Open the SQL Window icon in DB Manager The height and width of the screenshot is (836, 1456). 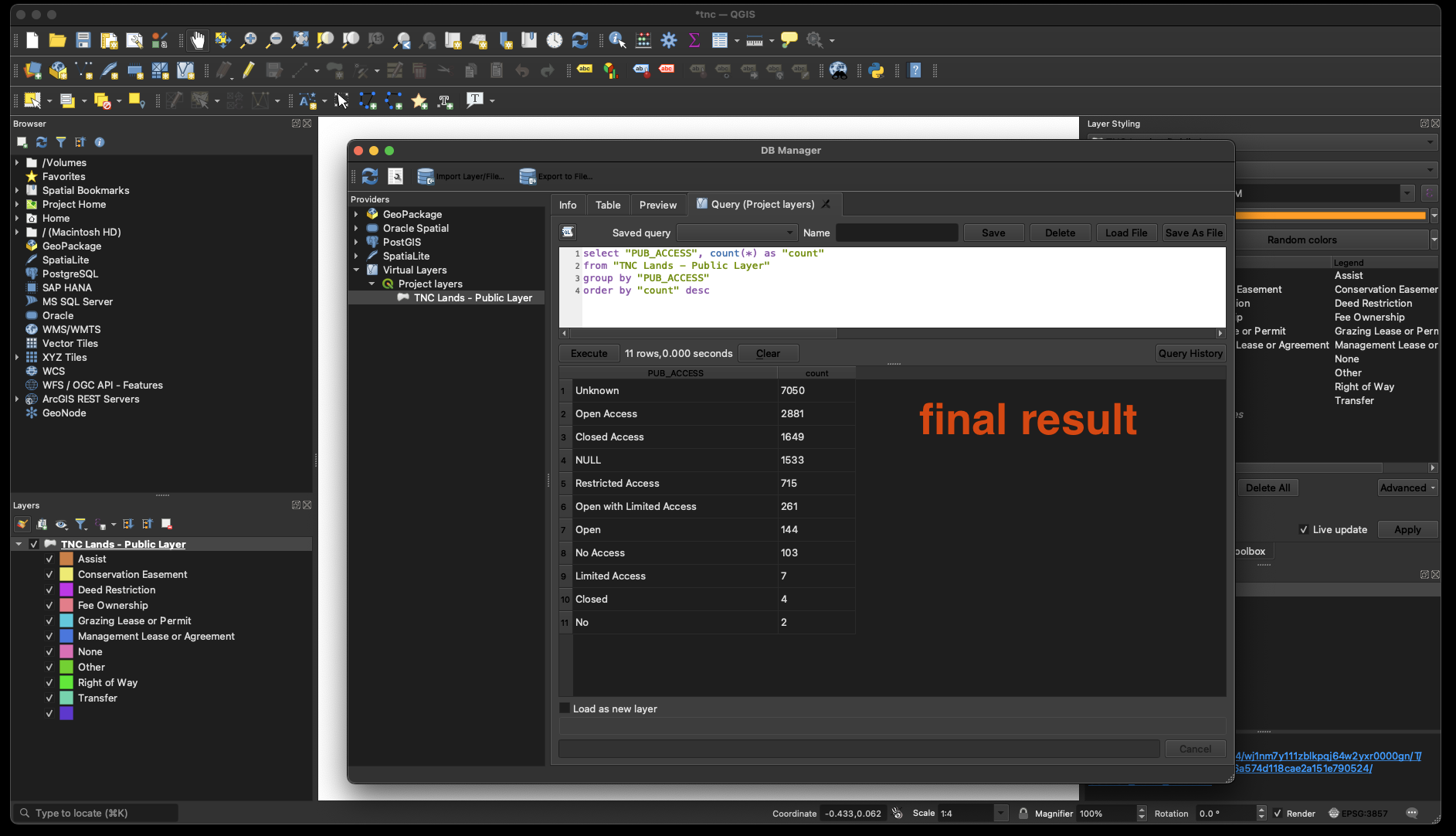click(x=395, y=176)
